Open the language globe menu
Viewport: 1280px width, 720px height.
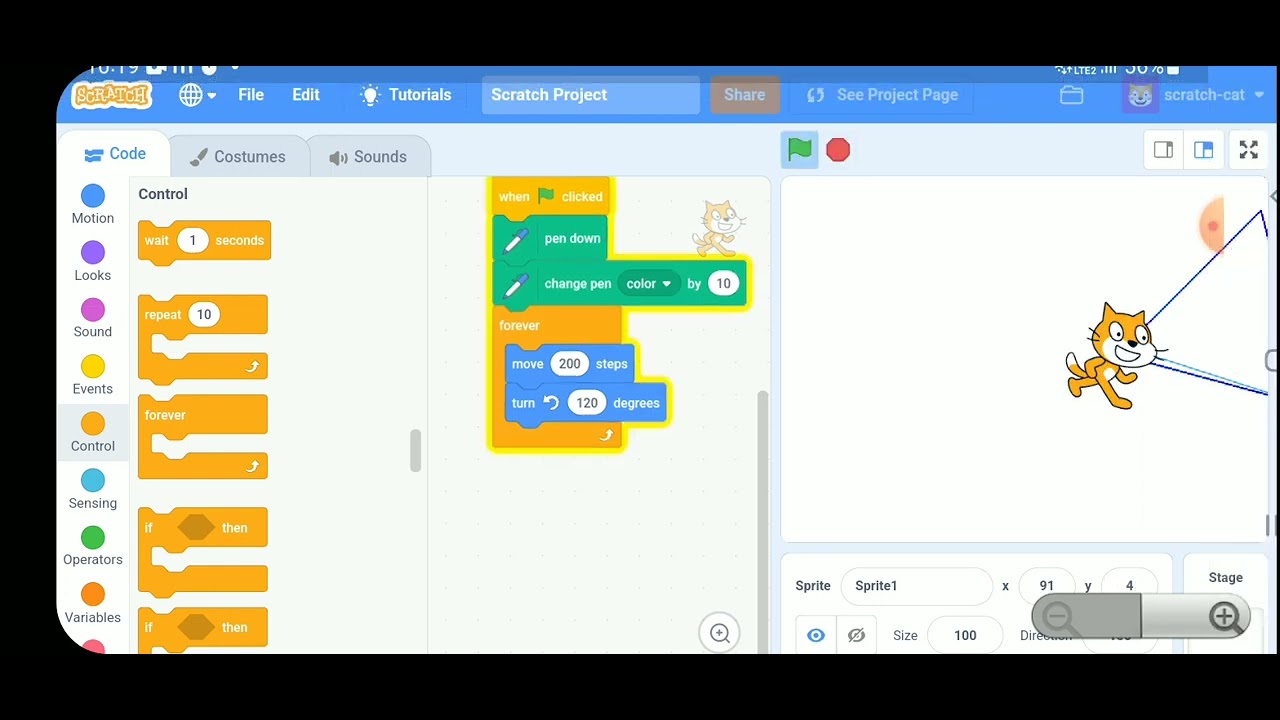(197, 95)
